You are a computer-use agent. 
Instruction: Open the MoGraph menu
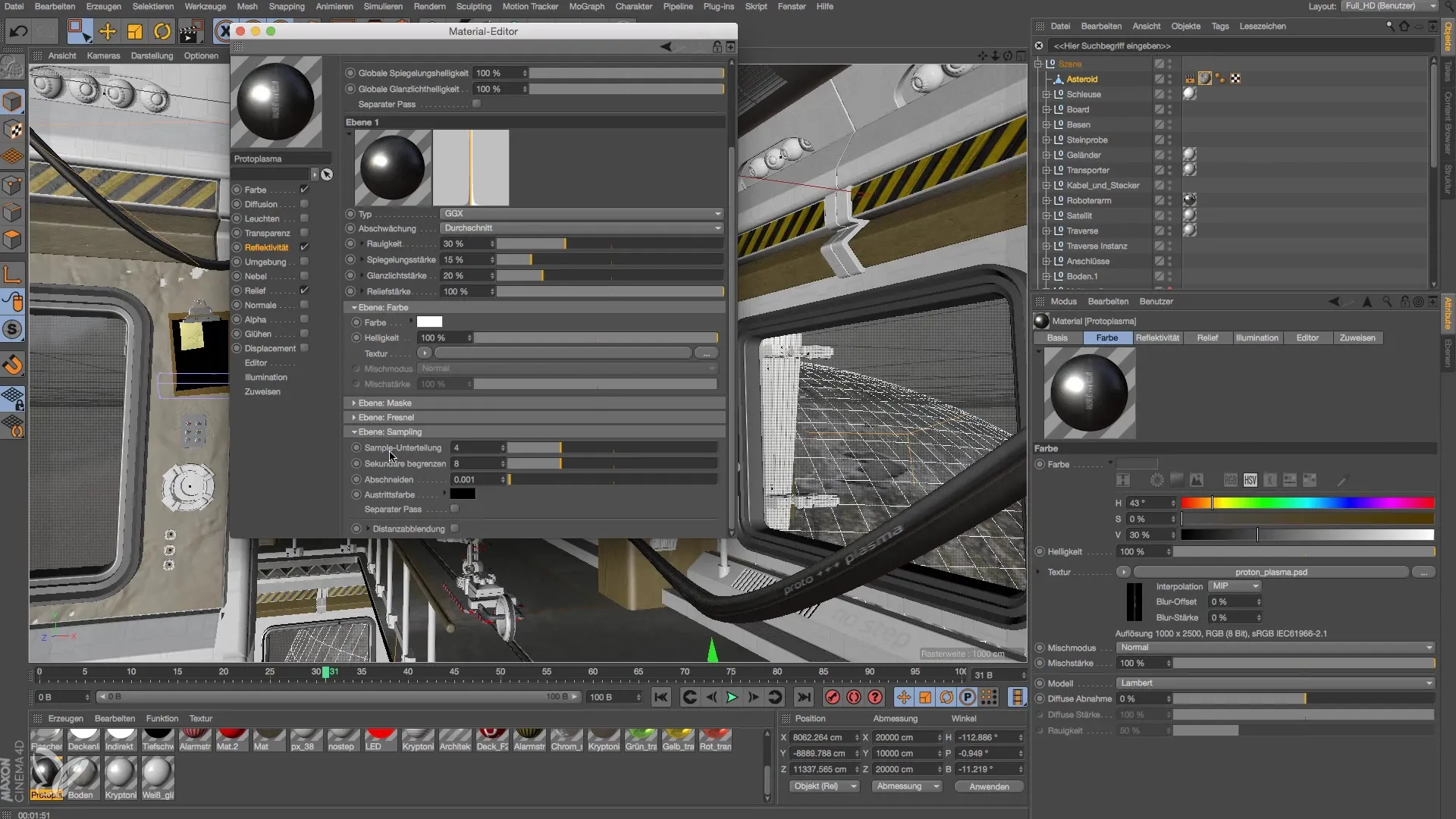click(586, 6)
